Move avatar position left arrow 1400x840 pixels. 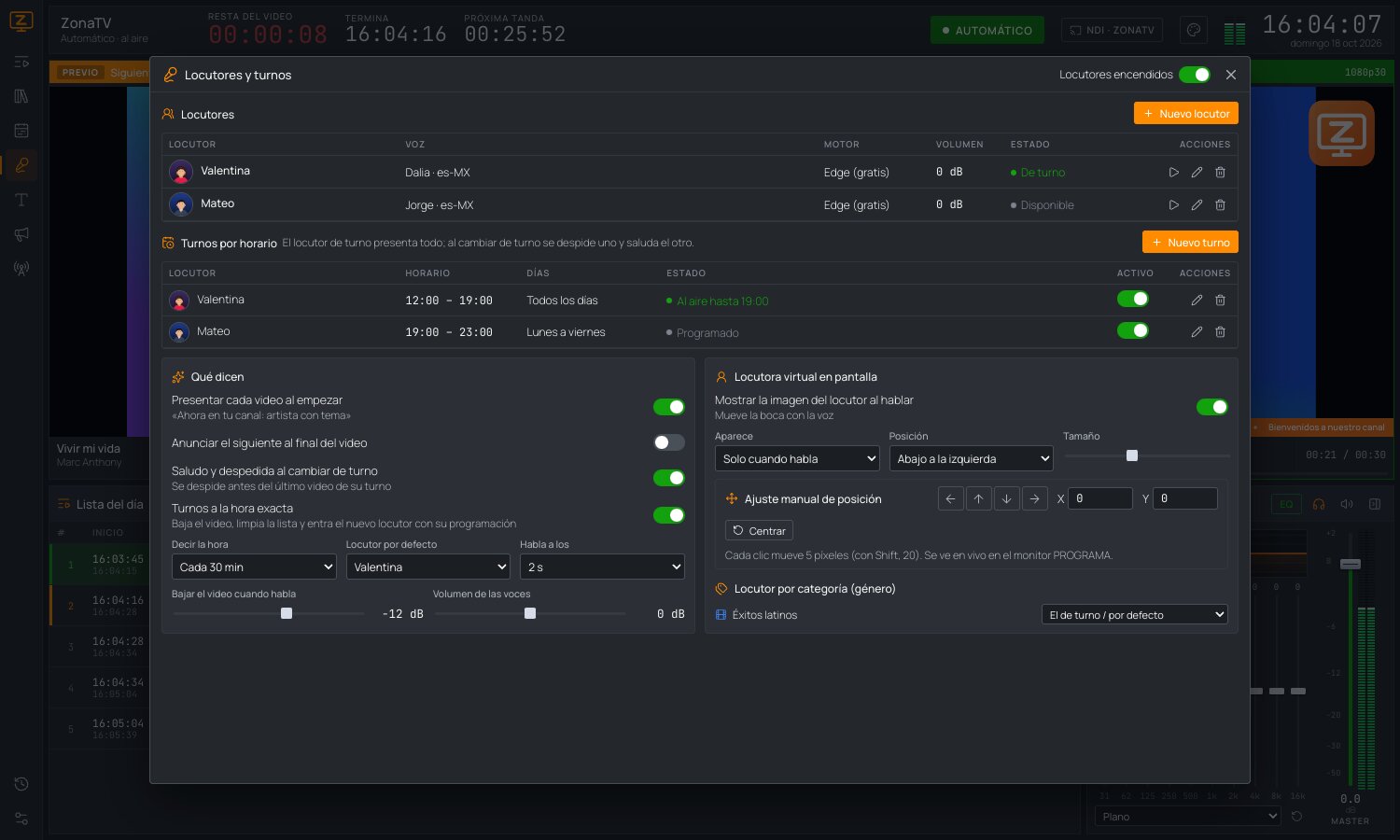950,498
